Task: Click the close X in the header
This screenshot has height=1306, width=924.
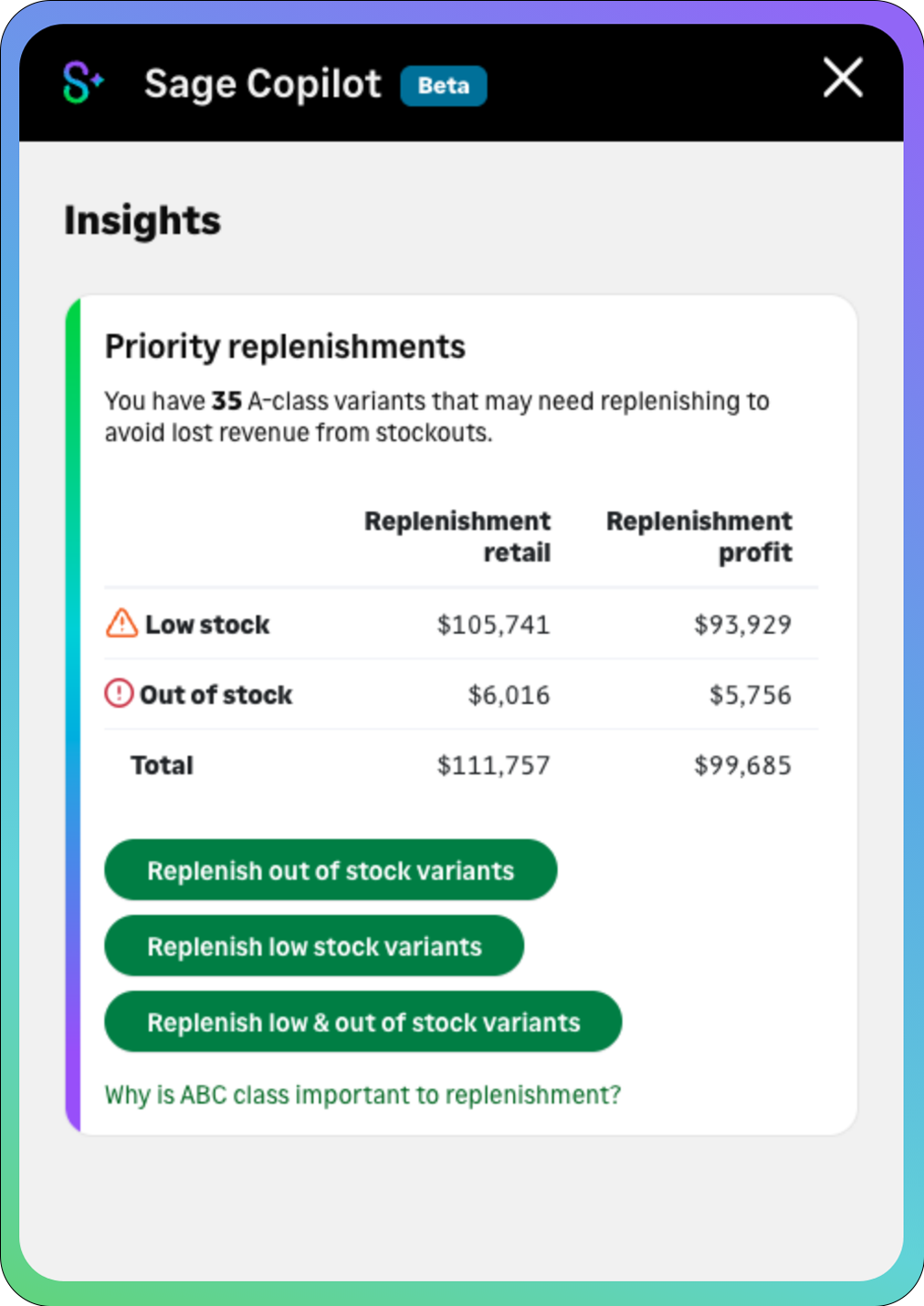Action: coord(842,79)
